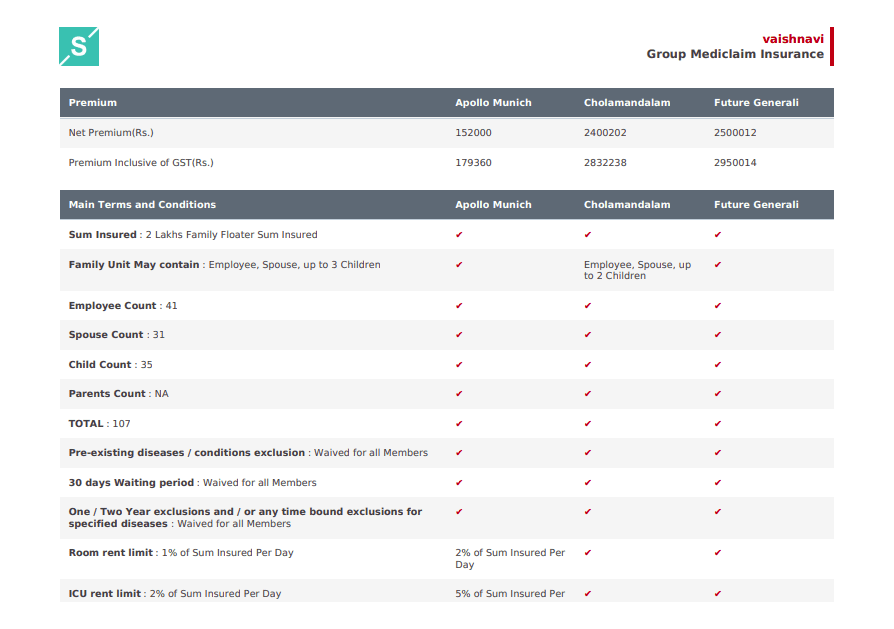Click Apollo Munich check mark for Parents Count
894x629 pixels.
[x=459, y=393]
